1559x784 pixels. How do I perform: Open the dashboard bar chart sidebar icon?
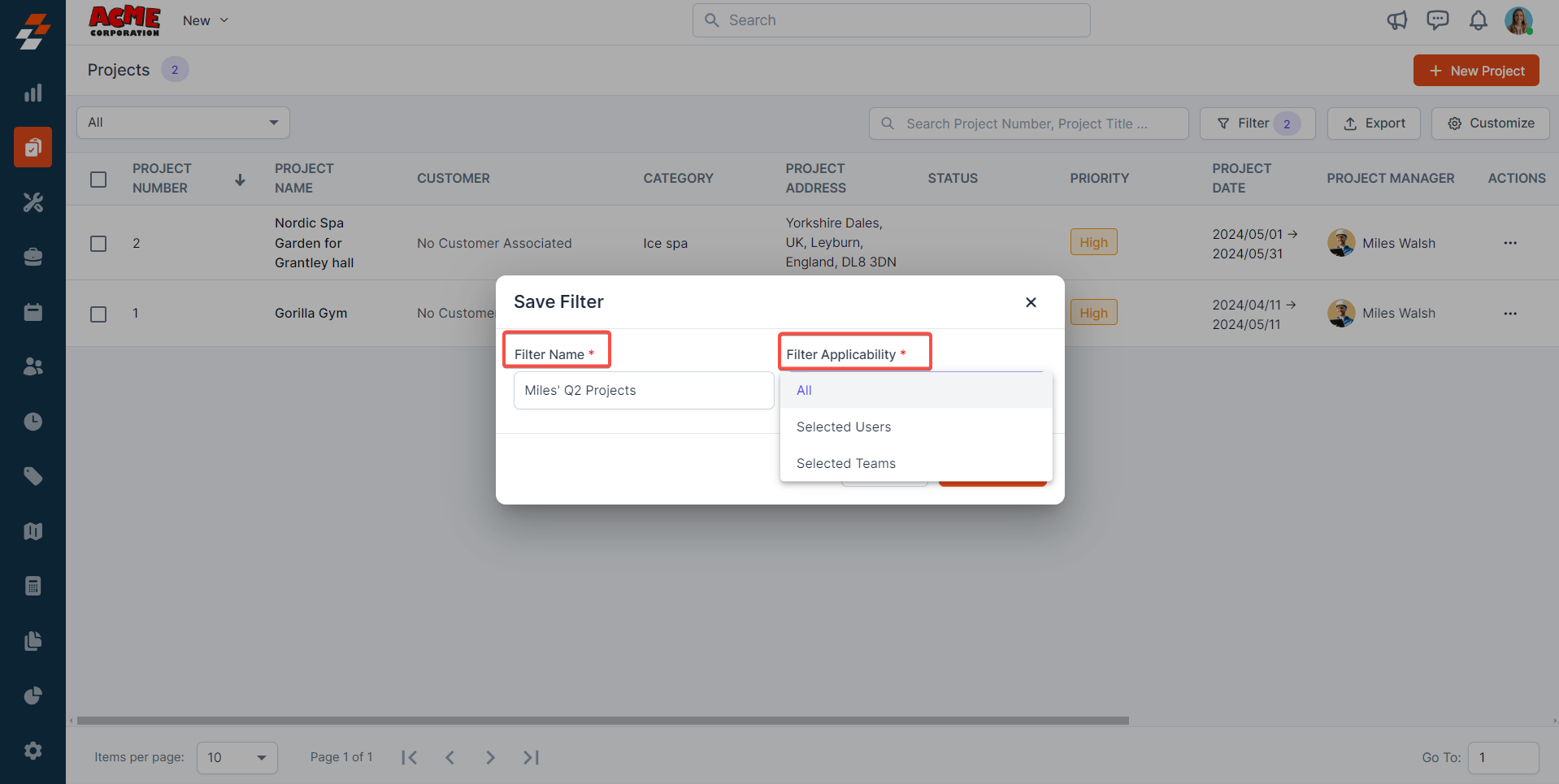point(33,93)
